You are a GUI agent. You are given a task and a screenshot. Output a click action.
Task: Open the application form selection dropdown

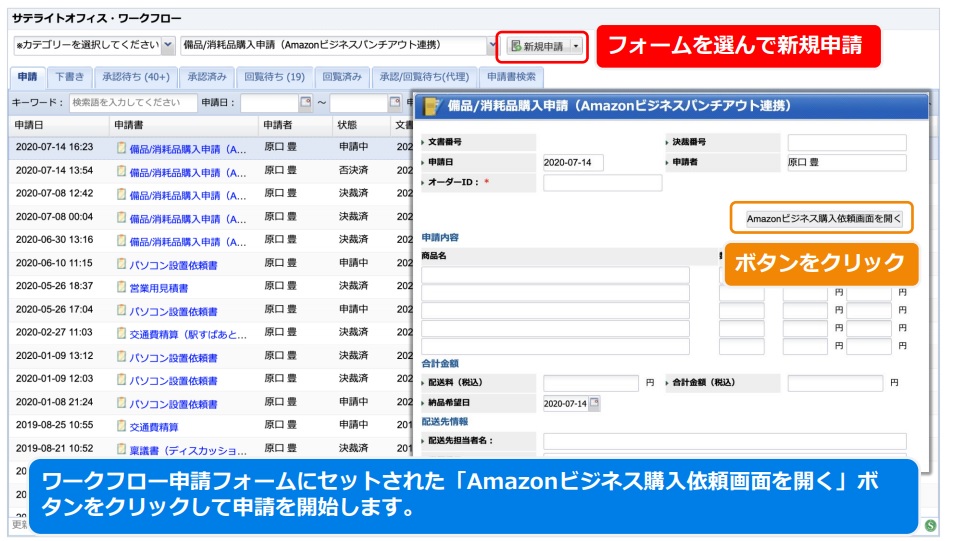click(x=338, y=46)
